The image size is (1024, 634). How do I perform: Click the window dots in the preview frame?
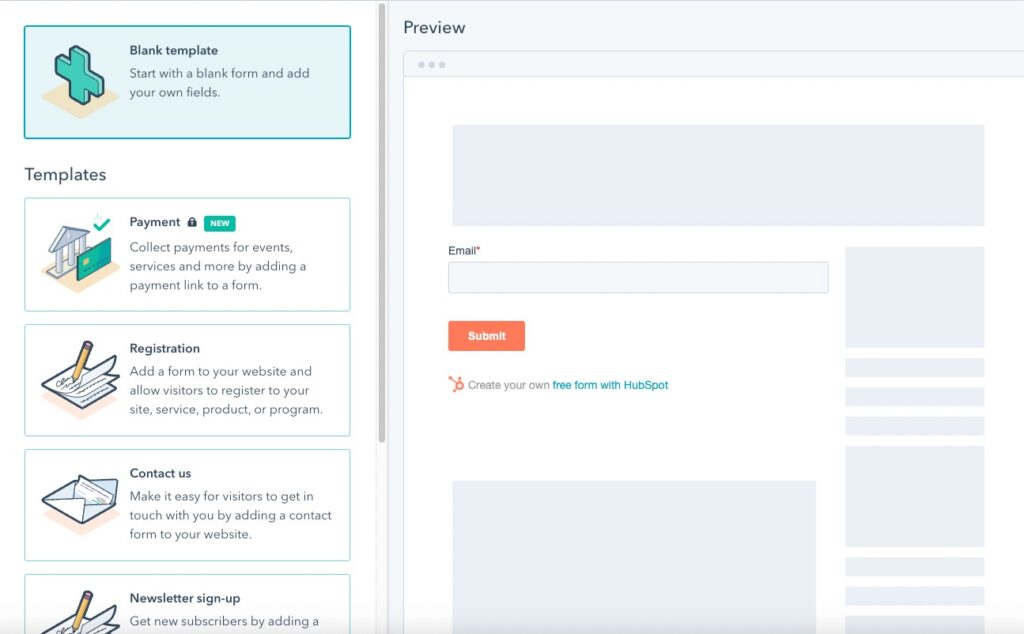tap(432, 63)
